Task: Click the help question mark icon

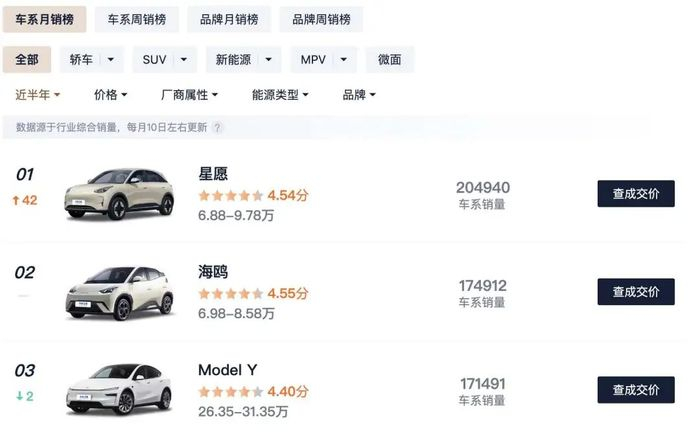Action: click(x=217, y=128)
